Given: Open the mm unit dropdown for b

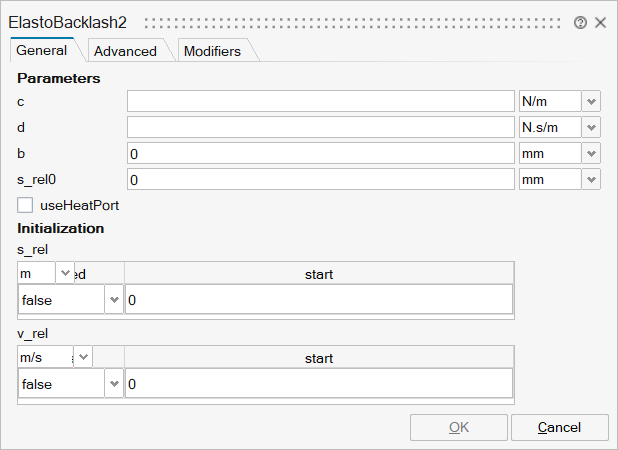Looking at the screenshot, I should click(591, 153).
